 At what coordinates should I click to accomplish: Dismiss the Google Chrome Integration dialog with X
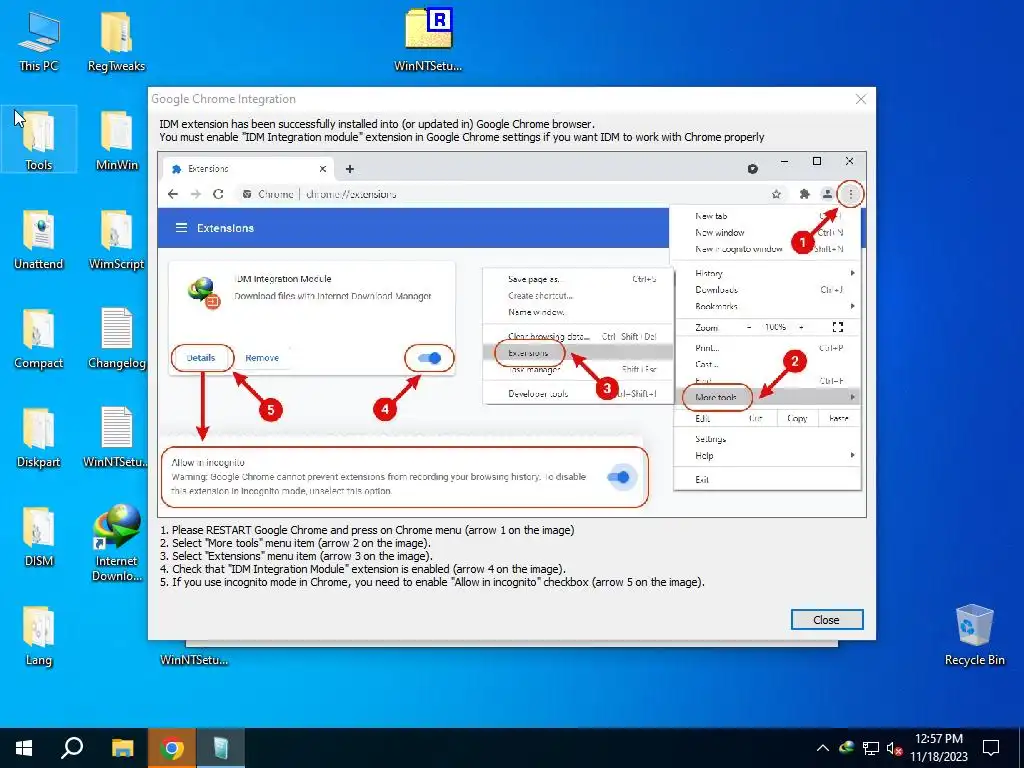pos(861,99)
